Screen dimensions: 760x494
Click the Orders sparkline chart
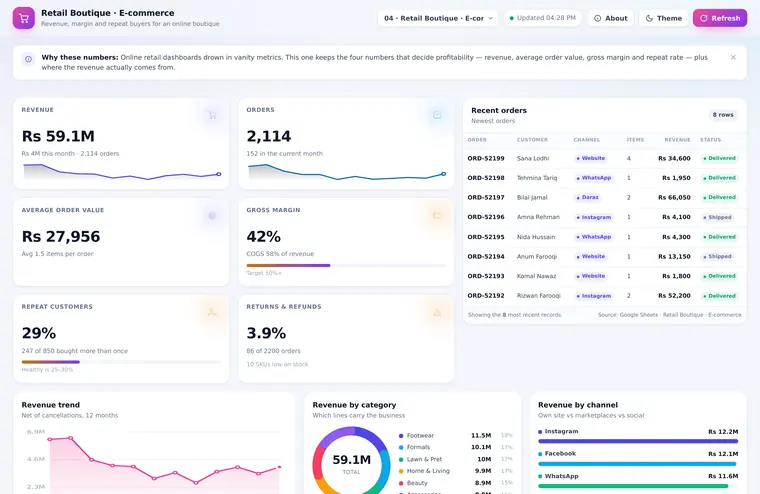346,172
